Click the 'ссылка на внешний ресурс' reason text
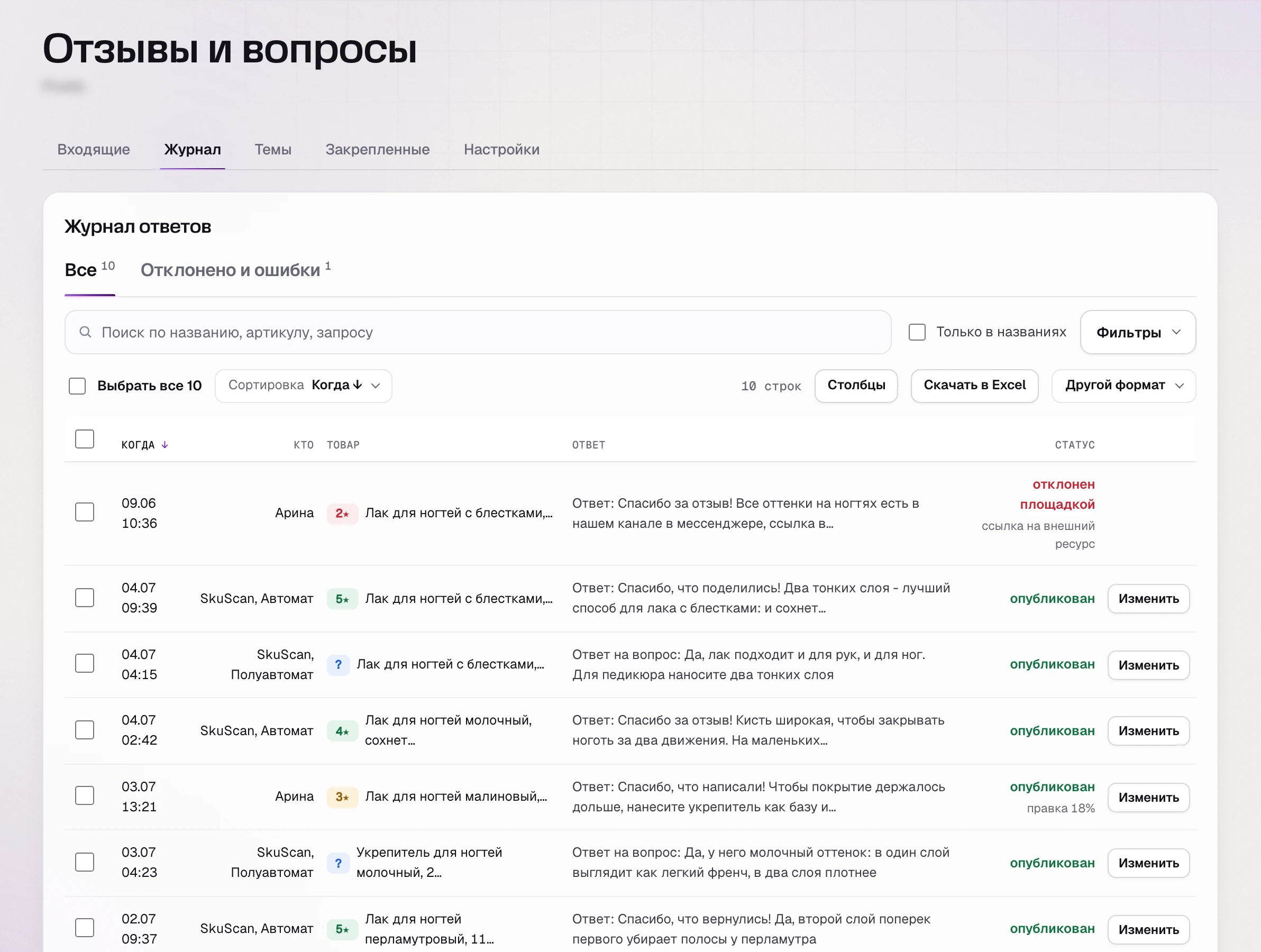This screenshot has height=952, width=1261. point(1038,535)
